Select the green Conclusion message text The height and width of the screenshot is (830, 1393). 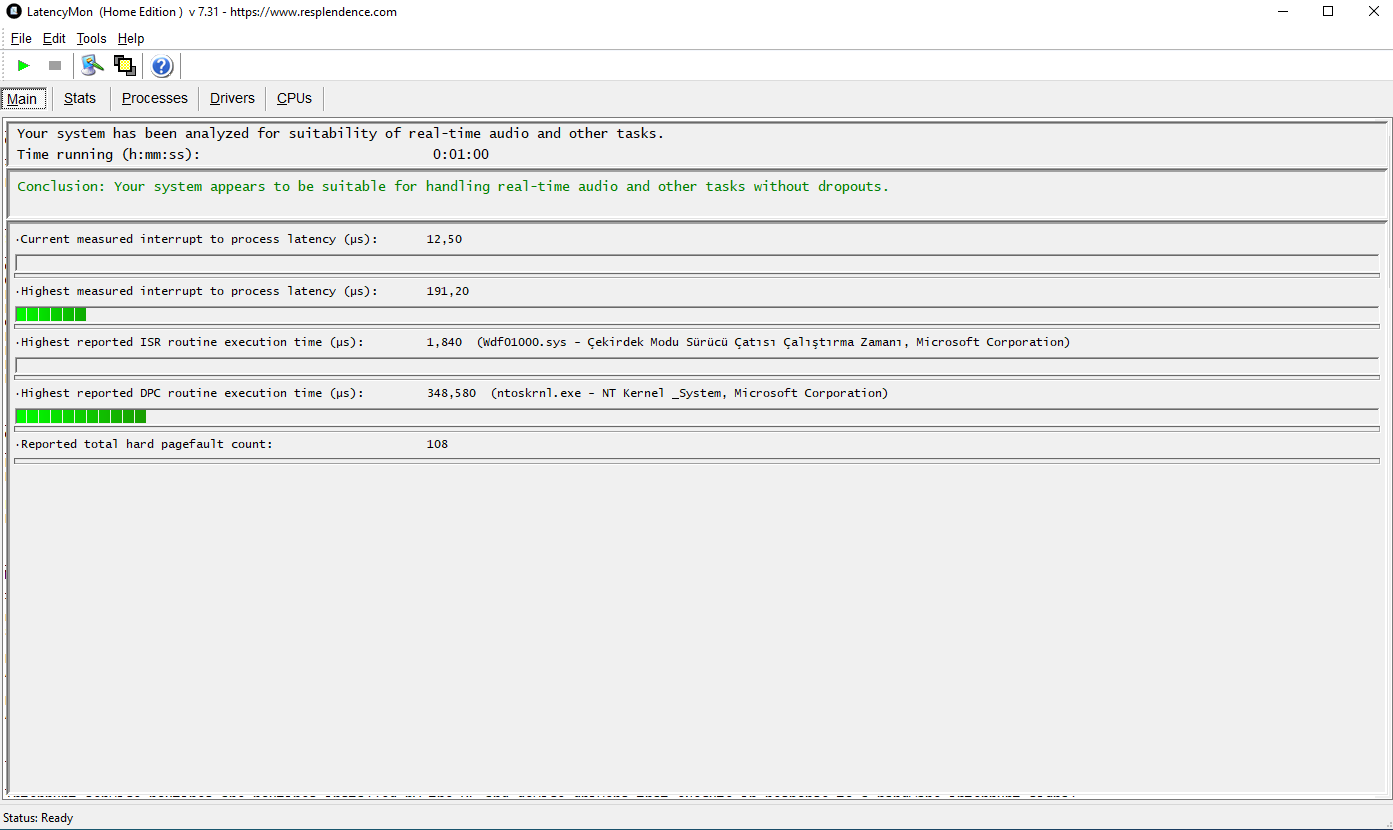pyautogui.click(x=453, y=186)
